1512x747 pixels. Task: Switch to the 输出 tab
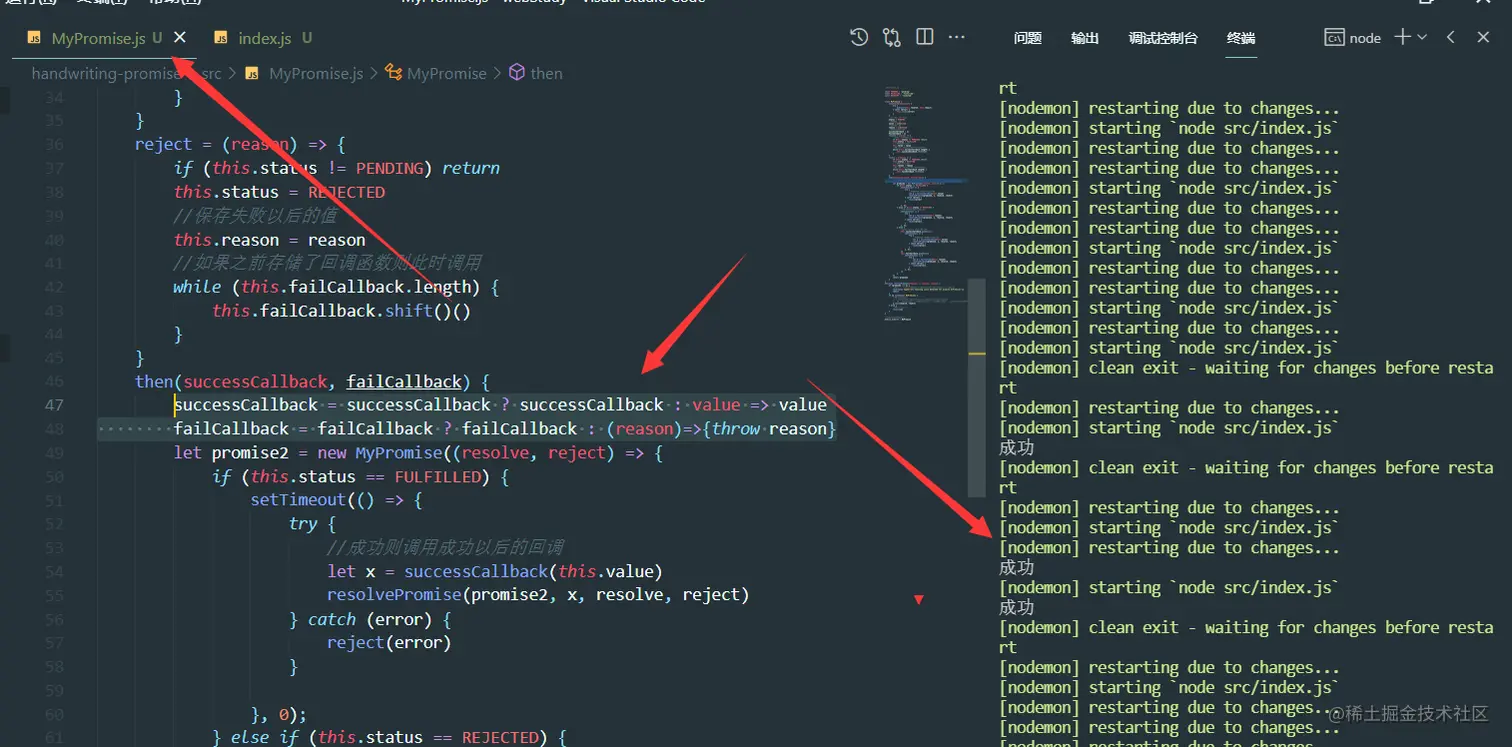click(1085, 38)
